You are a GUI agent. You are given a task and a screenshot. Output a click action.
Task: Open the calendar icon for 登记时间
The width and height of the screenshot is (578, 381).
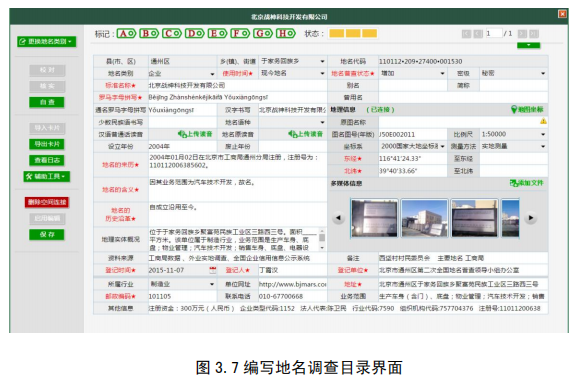(x=213, y=270)
